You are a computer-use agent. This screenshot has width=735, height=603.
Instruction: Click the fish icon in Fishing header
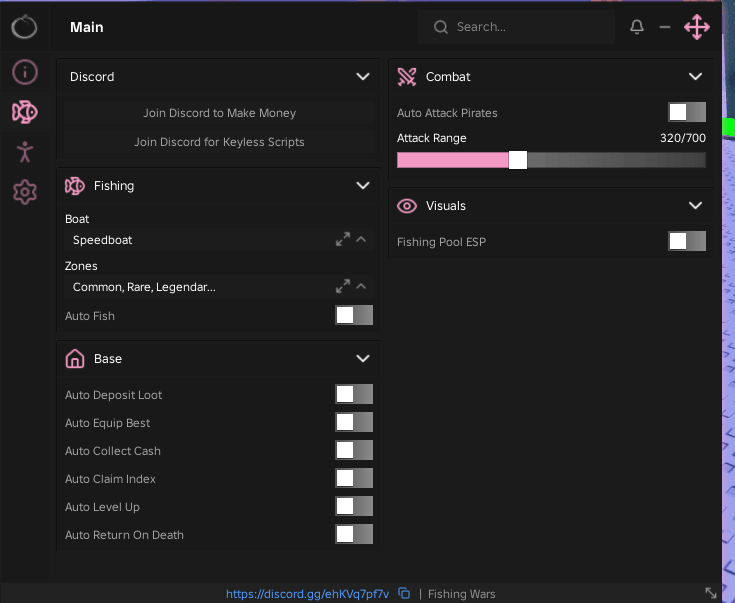click(x=75, y=186)
